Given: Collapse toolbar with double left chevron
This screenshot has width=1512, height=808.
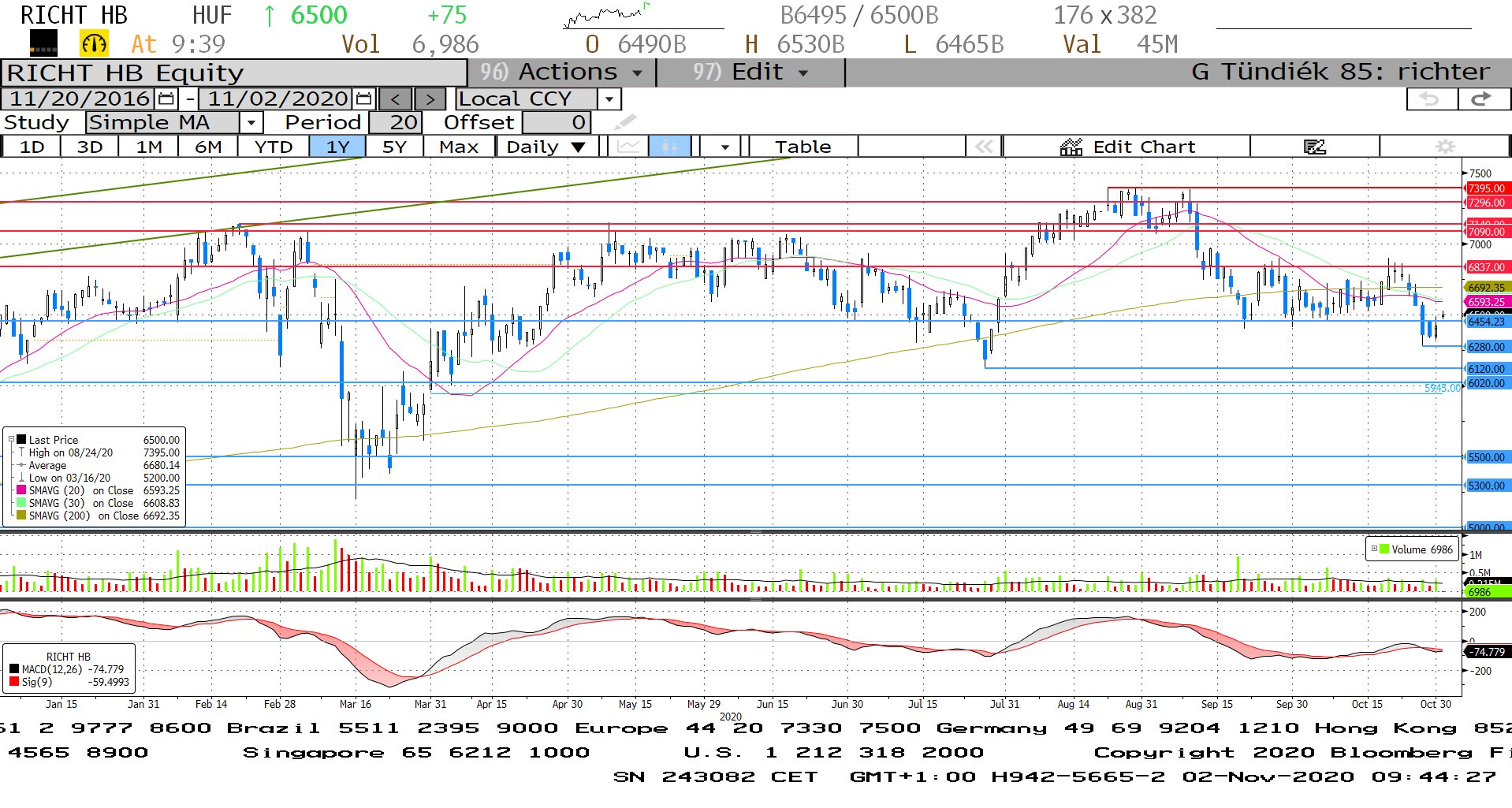Looking at the screenshot, I should pos(984,147).
